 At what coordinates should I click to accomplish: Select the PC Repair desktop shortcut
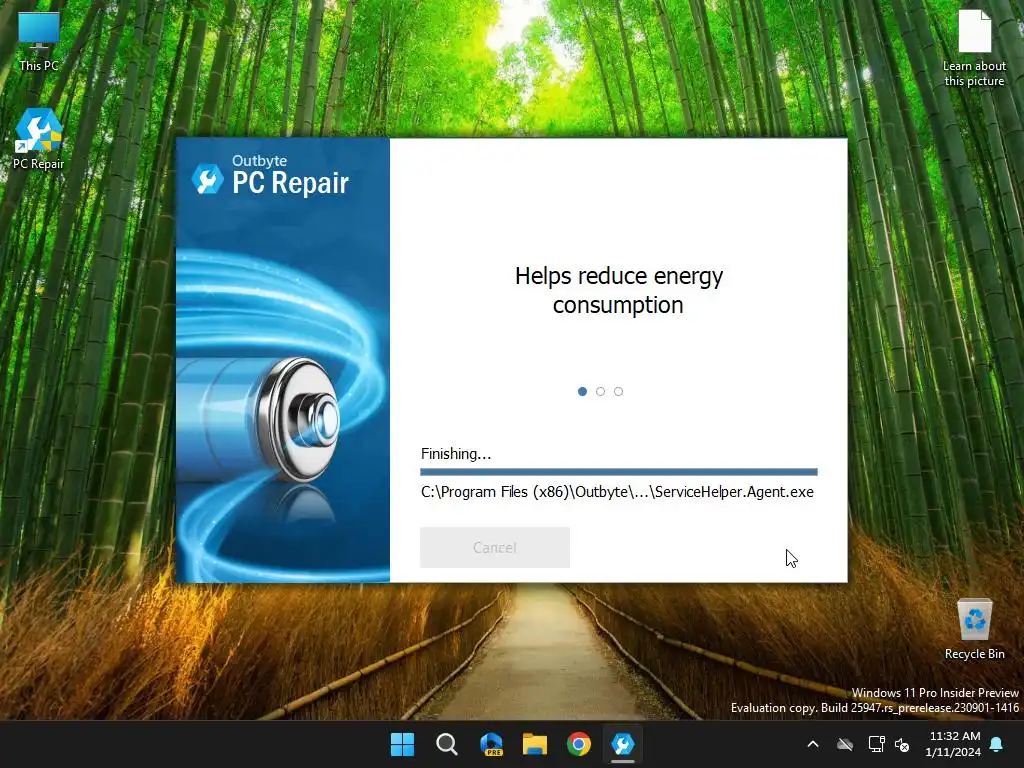(x=39, y=138)
